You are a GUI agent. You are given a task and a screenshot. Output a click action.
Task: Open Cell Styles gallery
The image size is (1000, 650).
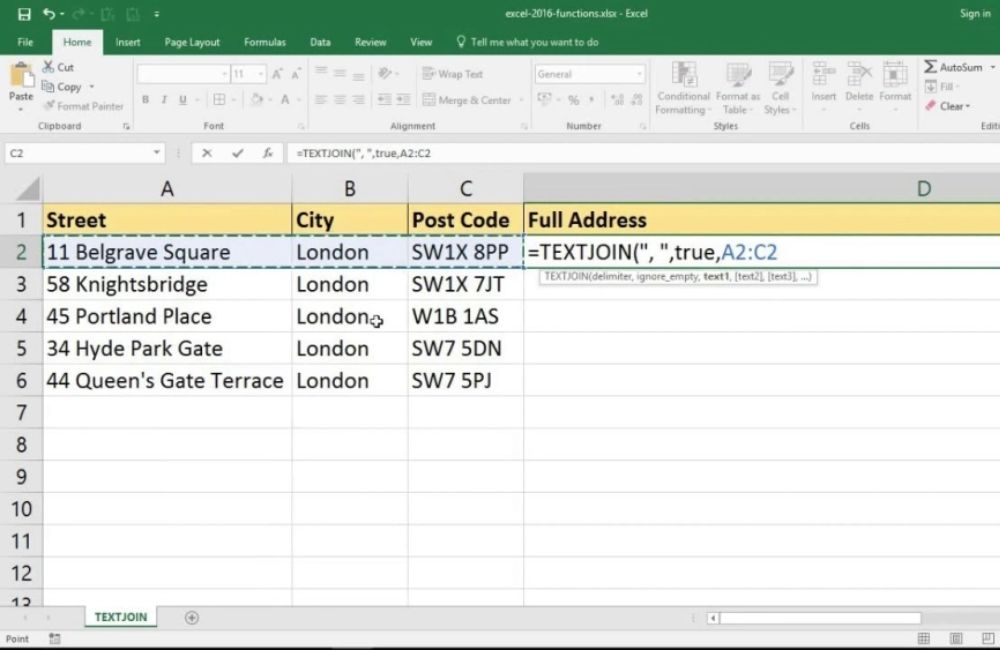tap(780, 89)
